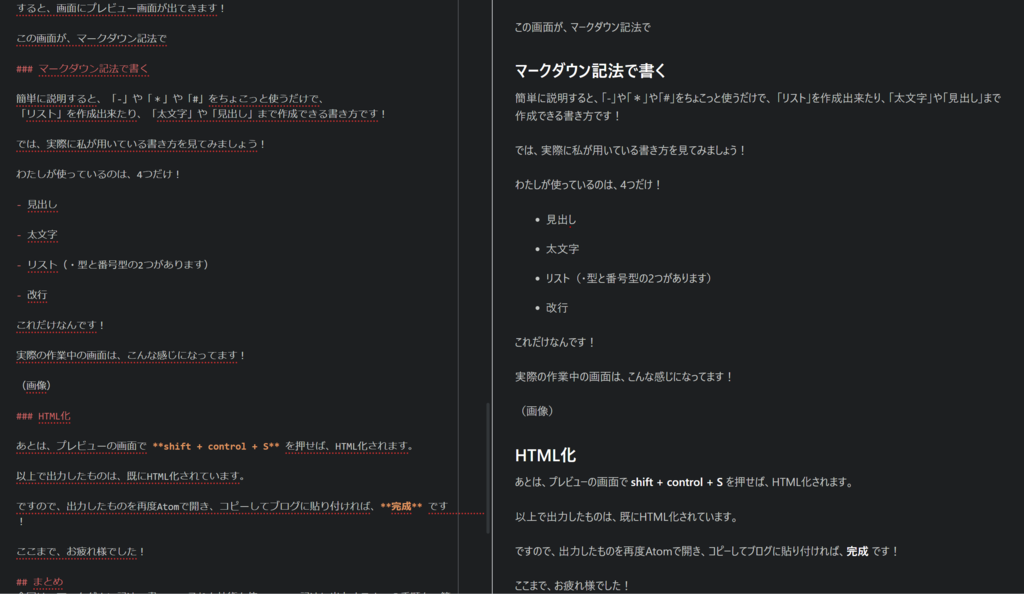Click bullet item '見出し' in preview

coord(561,220)
